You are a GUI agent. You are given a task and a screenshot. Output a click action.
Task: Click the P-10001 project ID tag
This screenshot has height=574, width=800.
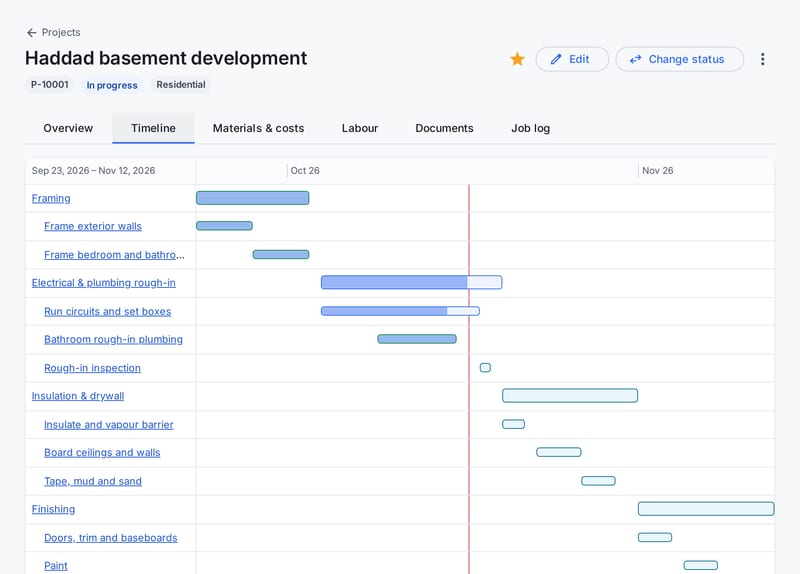click(x=49, y=85)
